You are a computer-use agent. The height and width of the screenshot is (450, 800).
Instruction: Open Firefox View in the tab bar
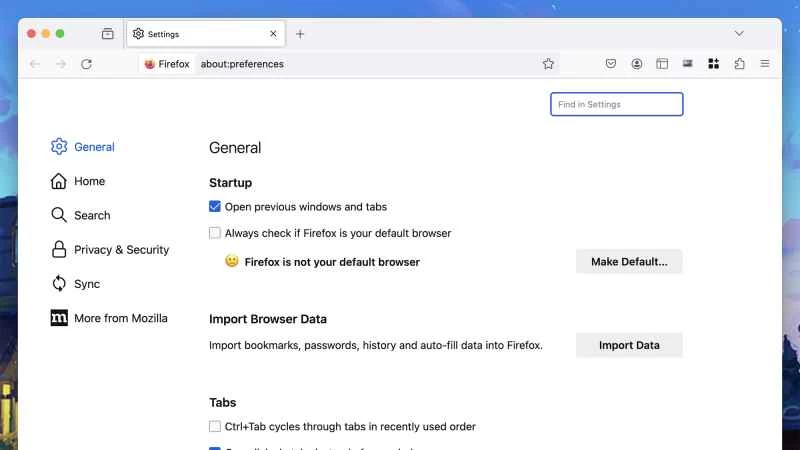tap(107, 34)
